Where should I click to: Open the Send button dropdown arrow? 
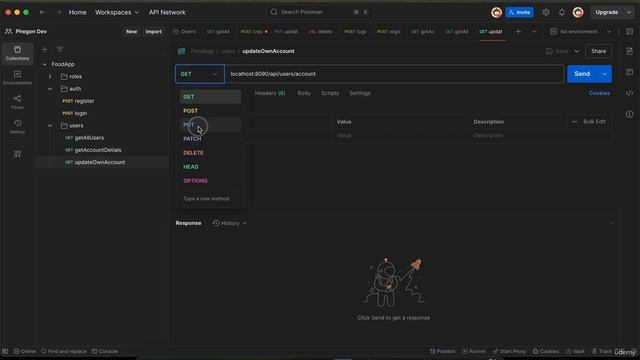[x=604, y=74]
